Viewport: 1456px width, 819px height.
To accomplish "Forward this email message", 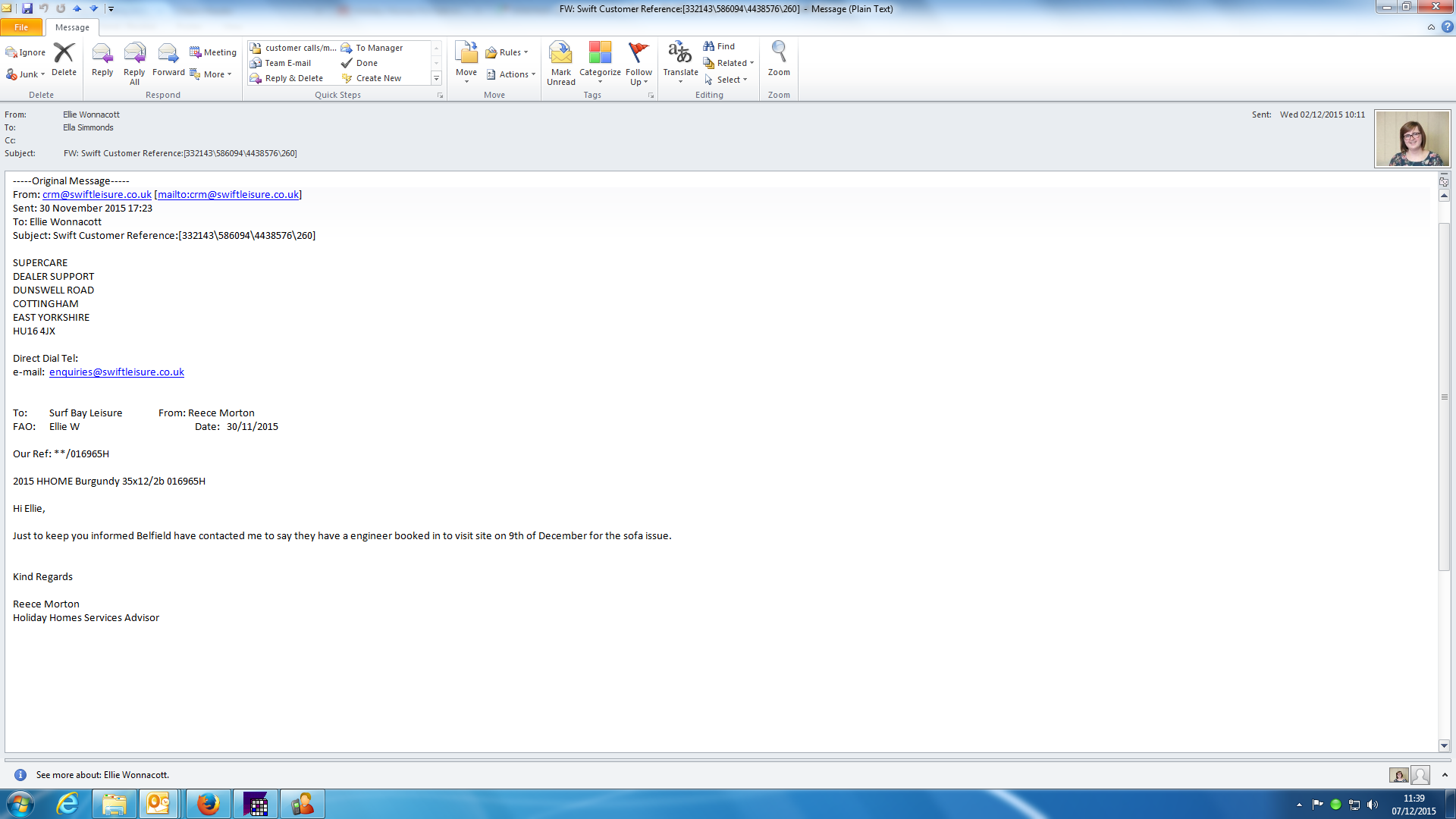I will [168, 59].
